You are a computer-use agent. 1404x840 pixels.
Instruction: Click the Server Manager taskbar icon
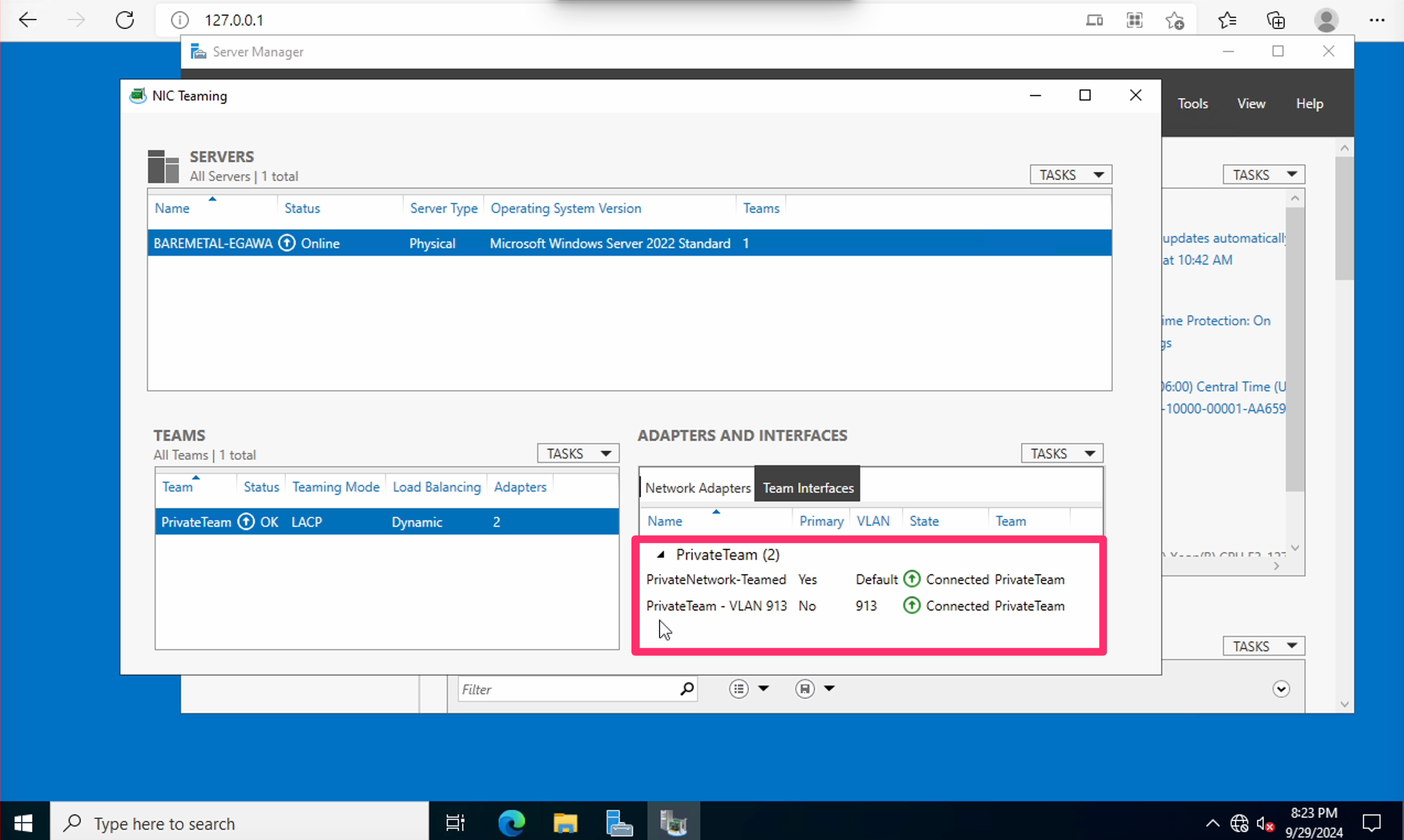point(619,822)
